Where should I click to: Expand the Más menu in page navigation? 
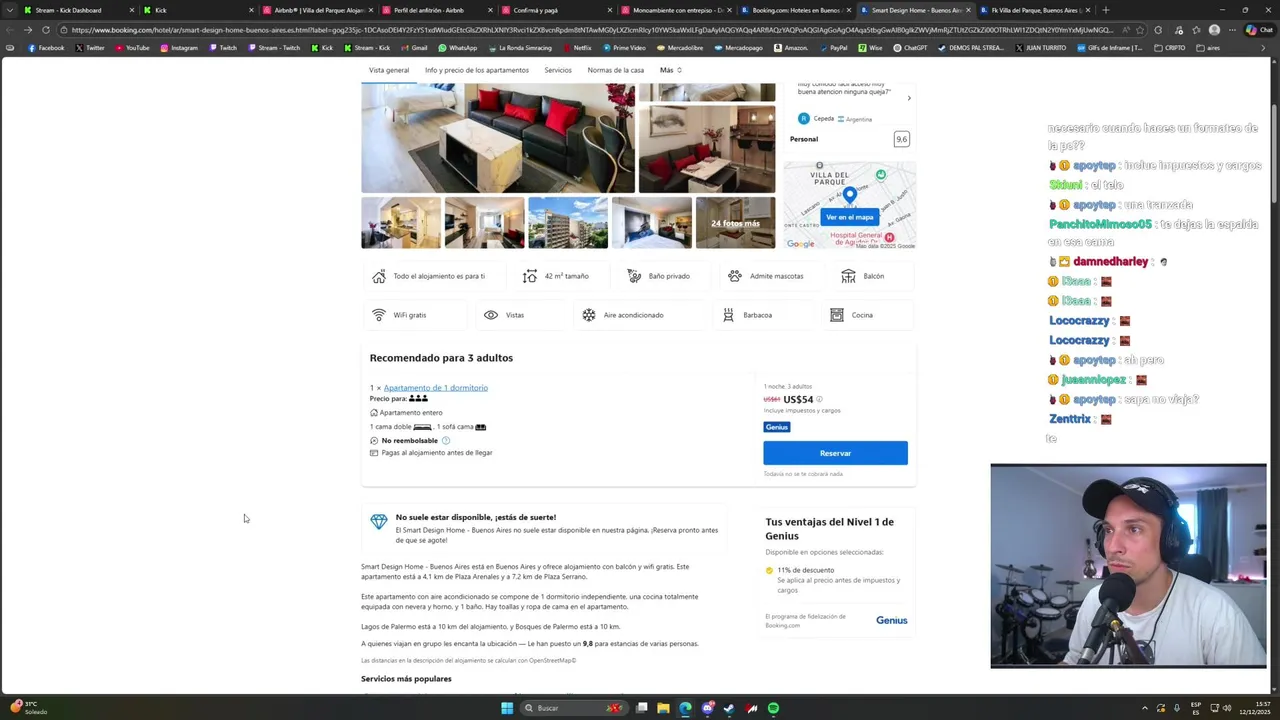[x=670, y=70]
